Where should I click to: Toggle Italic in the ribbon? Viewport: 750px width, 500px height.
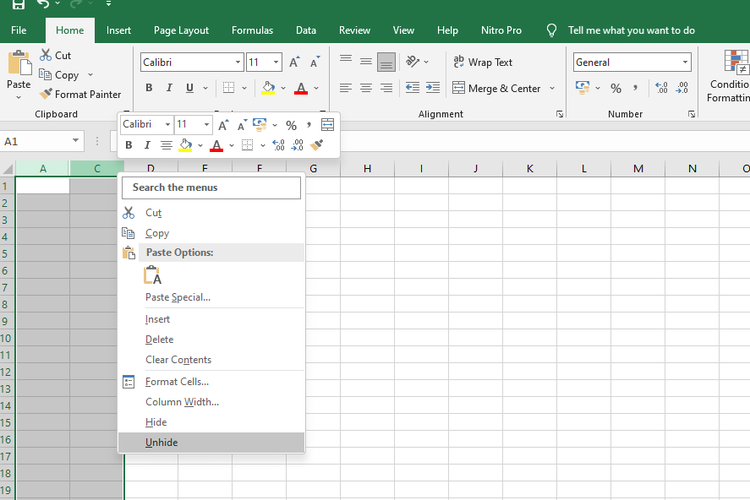169,88
